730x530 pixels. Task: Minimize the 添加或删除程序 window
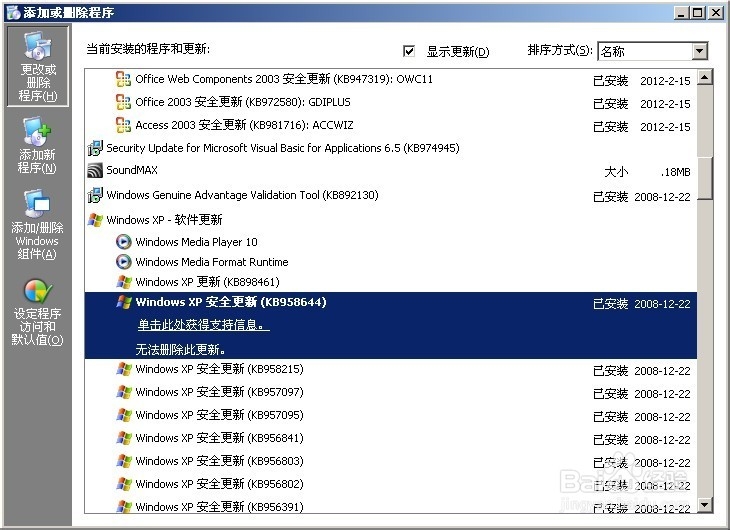[681, 13]
